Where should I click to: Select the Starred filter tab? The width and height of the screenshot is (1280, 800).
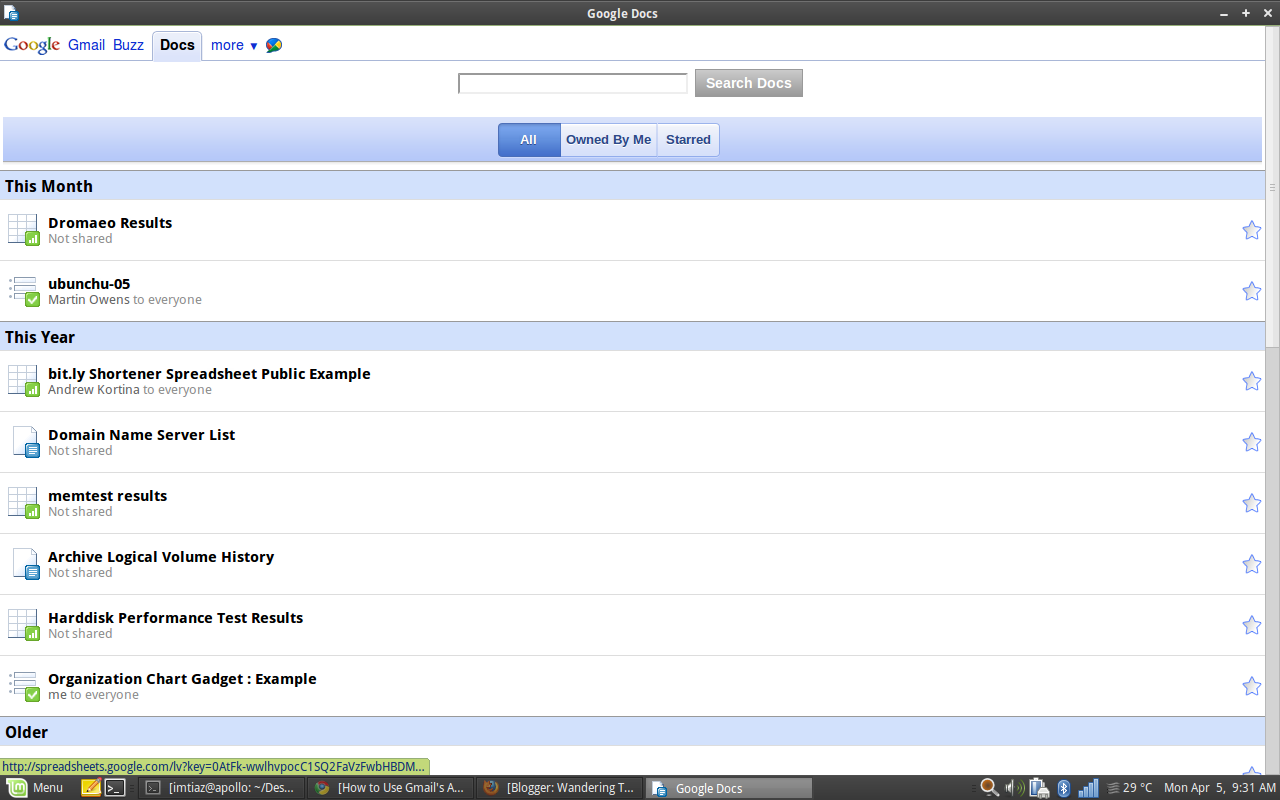pos(688,140)
